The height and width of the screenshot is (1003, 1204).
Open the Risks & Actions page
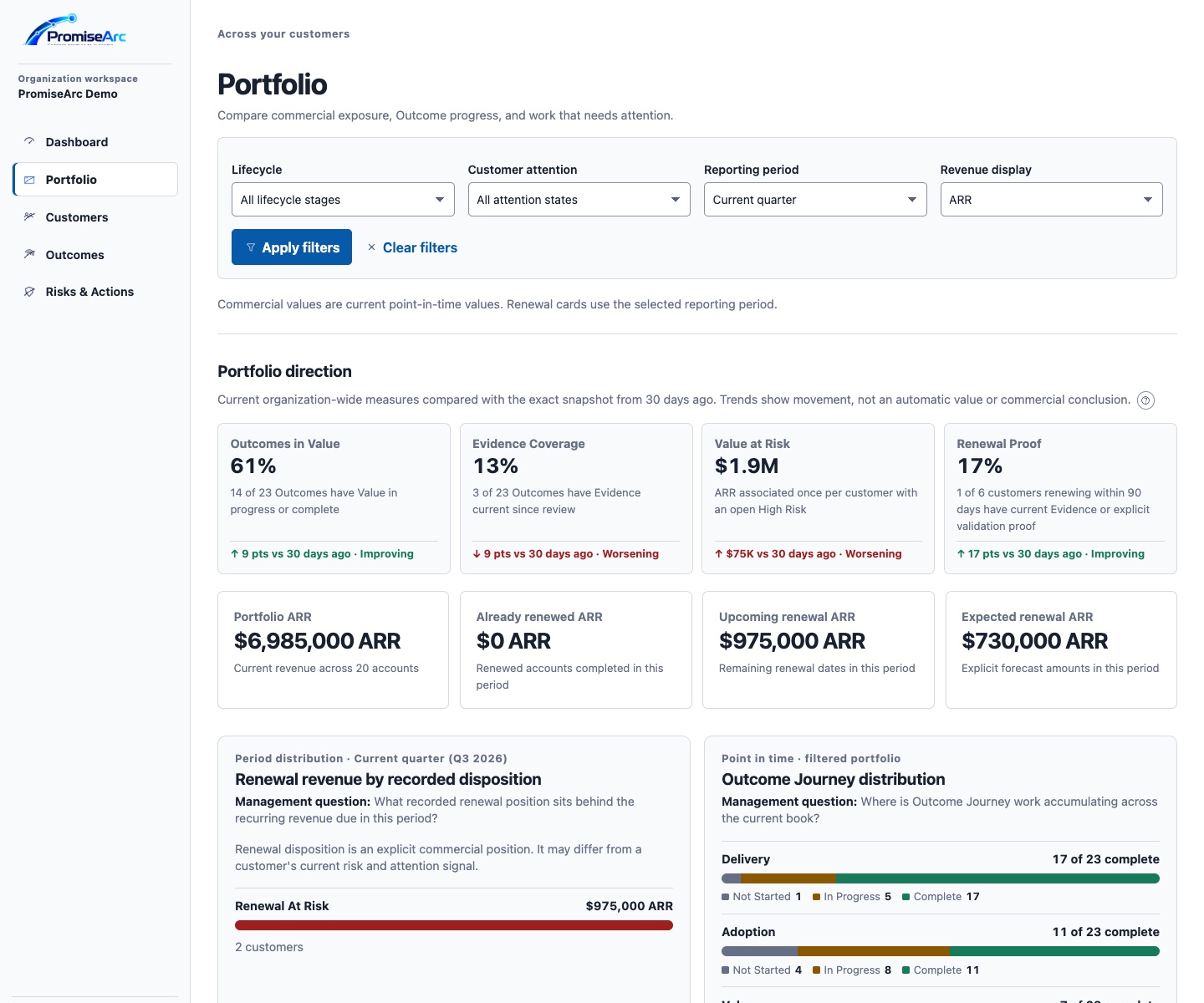[95, 292]
